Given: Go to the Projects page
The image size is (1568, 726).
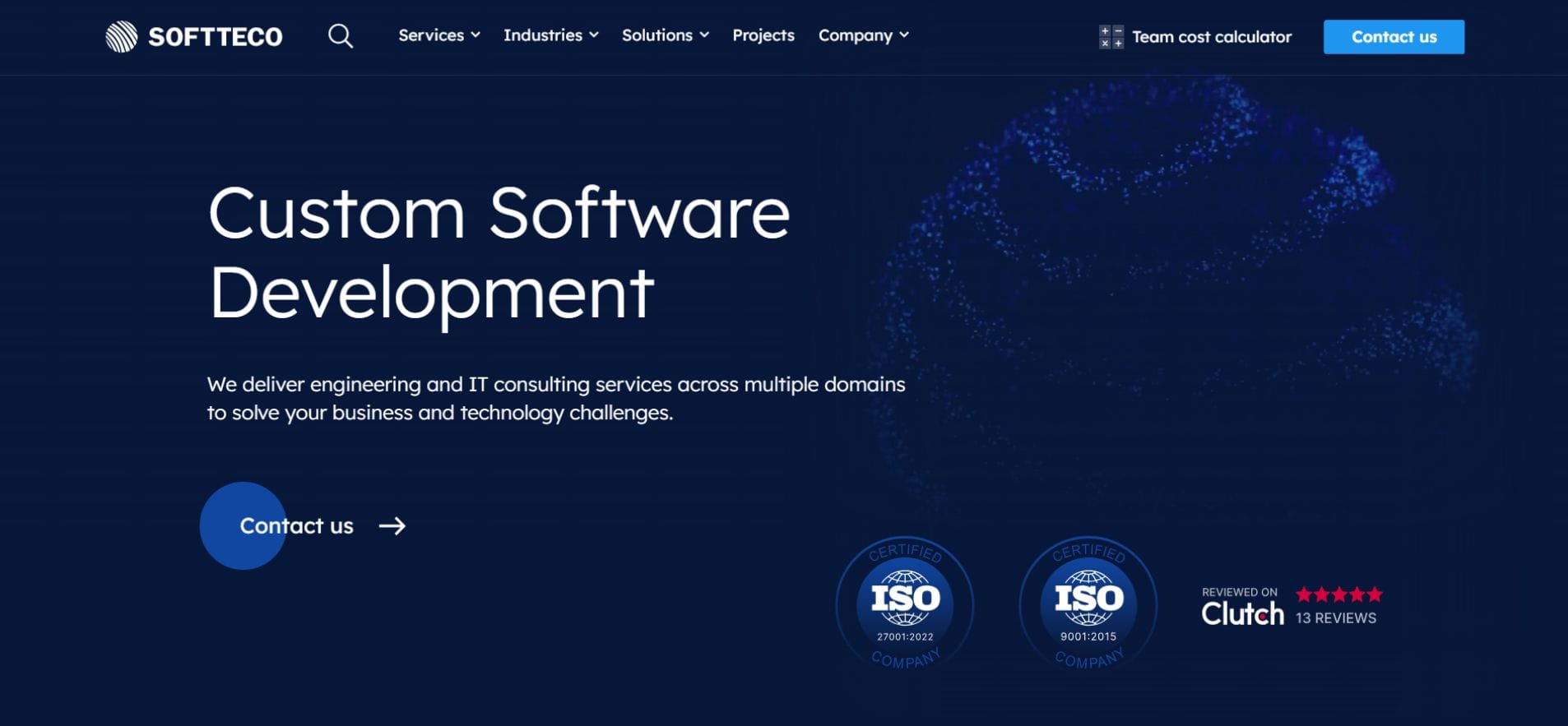Looking at the screenshot, I should coord(763,35).
